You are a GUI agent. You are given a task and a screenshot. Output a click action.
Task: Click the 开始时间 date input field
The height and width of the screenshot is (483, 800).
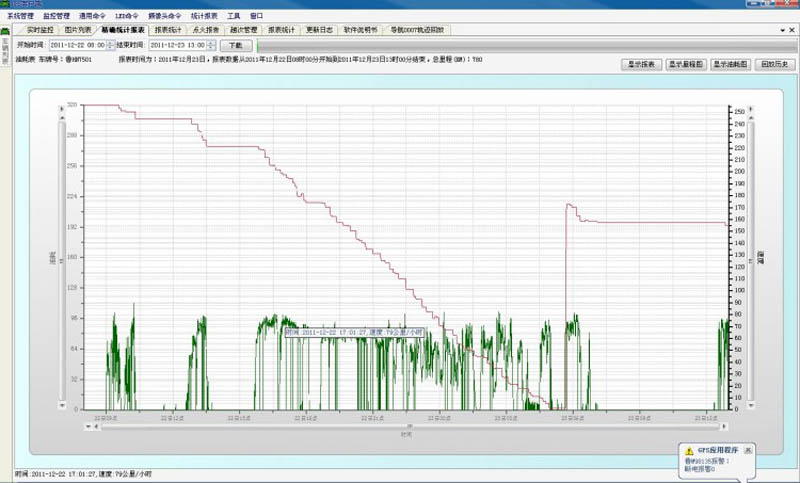tap(77, 45)
